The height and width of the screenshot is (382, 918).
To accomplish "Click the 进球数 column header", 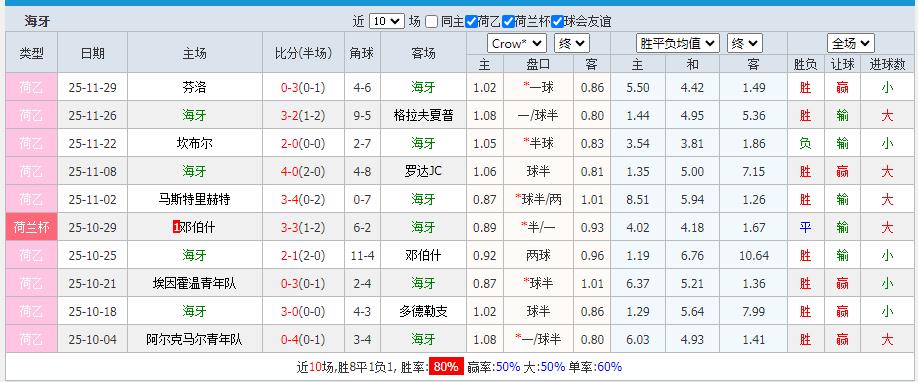I will pos(887,64).
